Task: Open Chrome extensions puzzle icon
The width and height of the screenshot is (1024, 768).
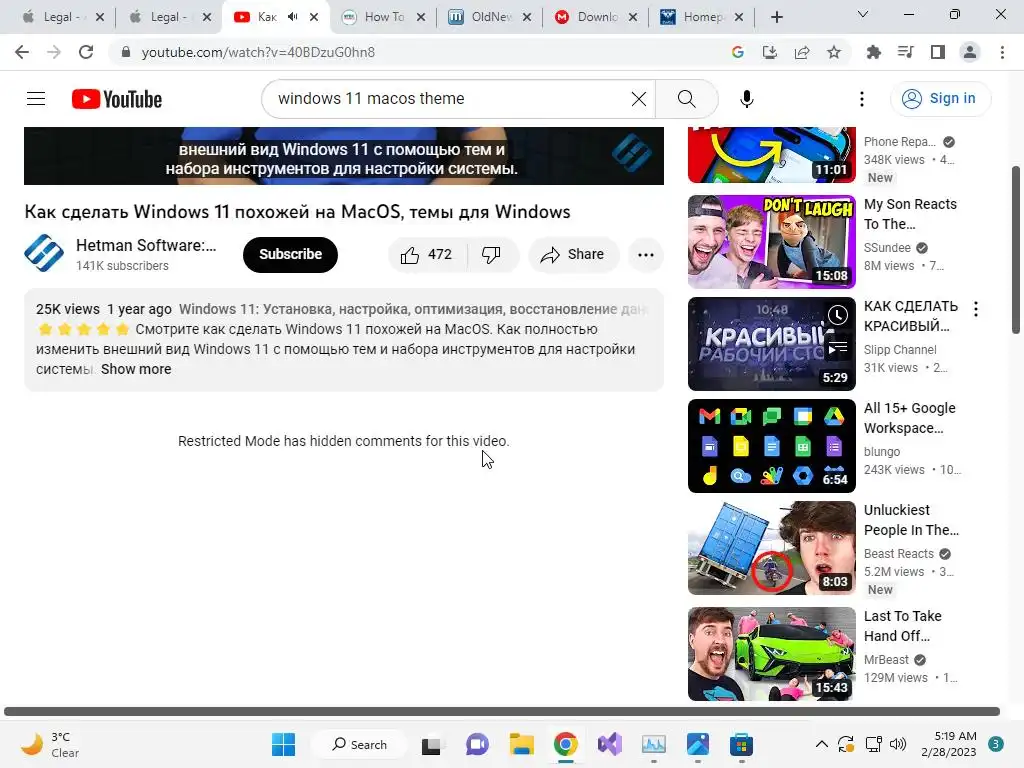Action: tap(873, 52)
